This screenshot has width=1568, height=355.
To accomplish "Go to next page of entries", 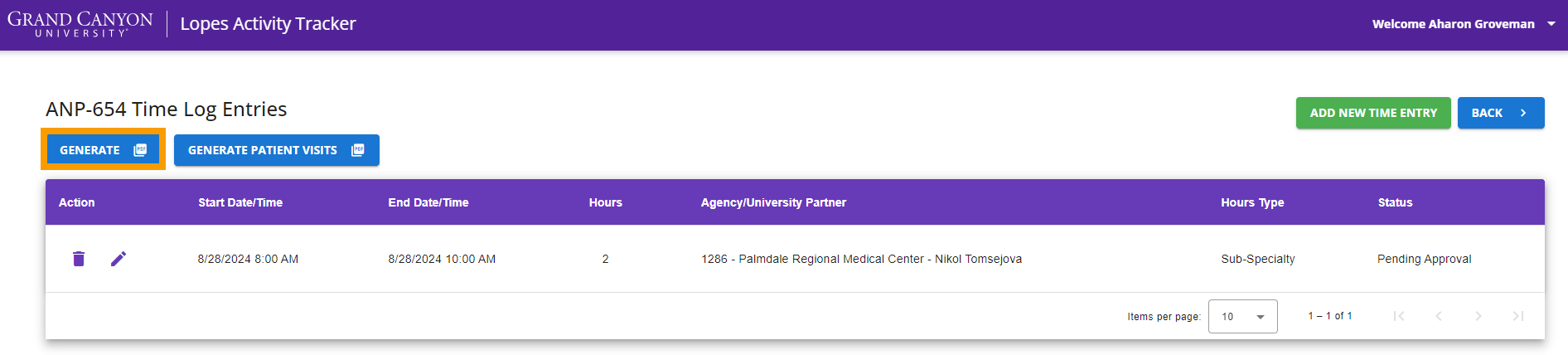I will [1478, 316].
